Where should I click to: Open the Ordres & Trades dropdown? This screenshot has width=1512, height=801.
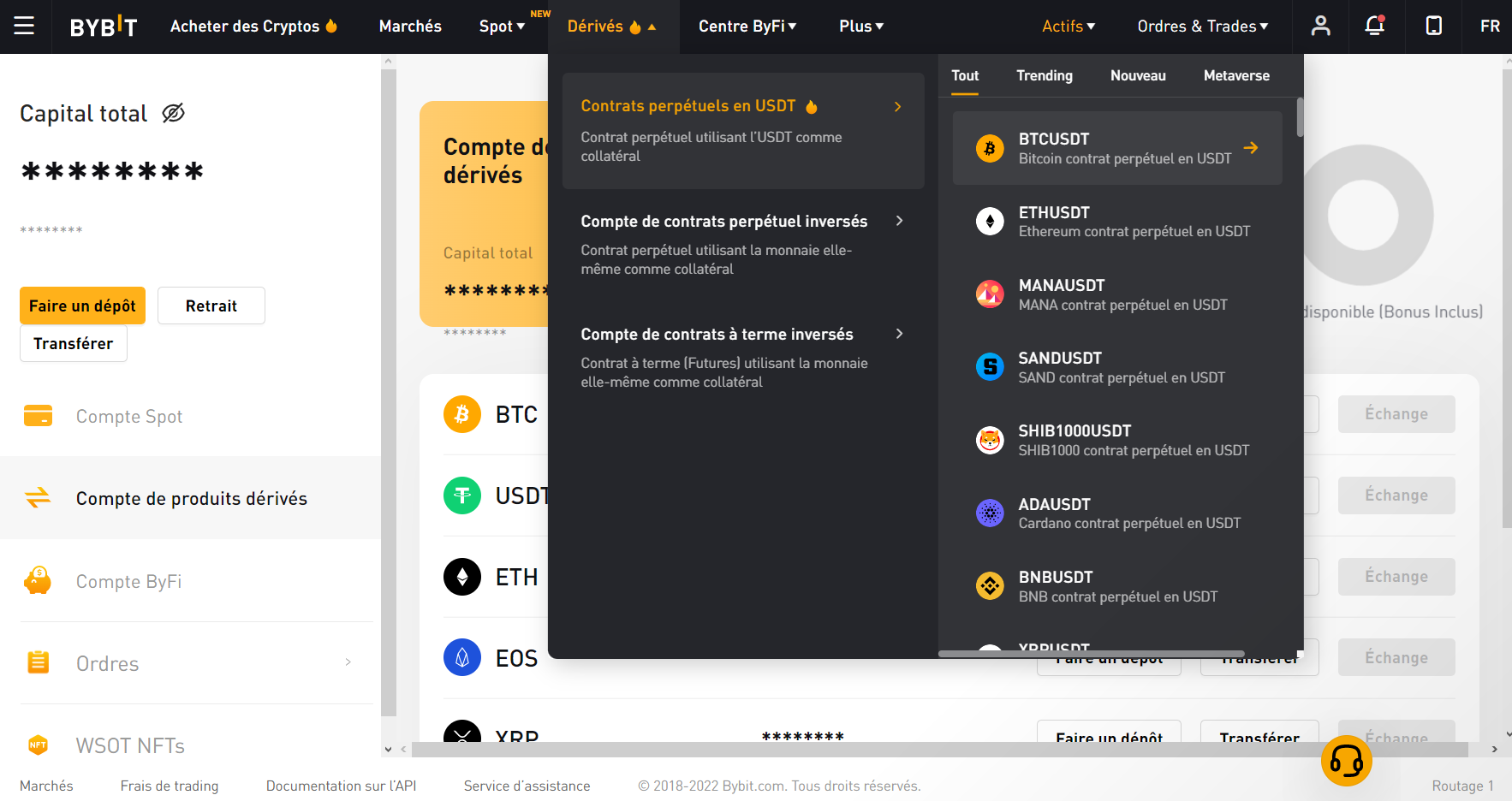(1203, 27)
